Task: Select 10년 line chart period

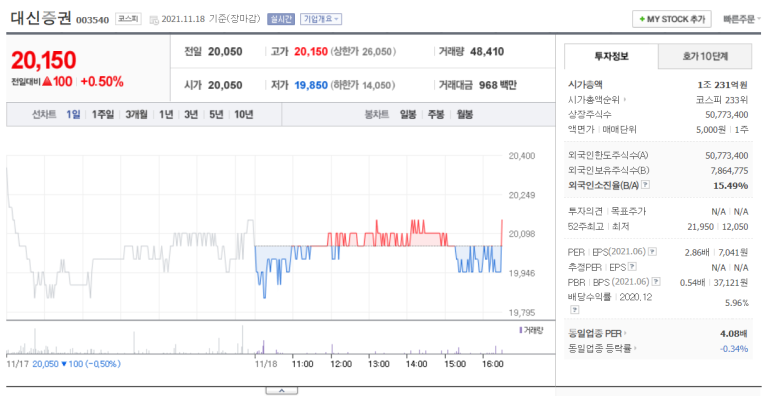Action: (244, 114)
